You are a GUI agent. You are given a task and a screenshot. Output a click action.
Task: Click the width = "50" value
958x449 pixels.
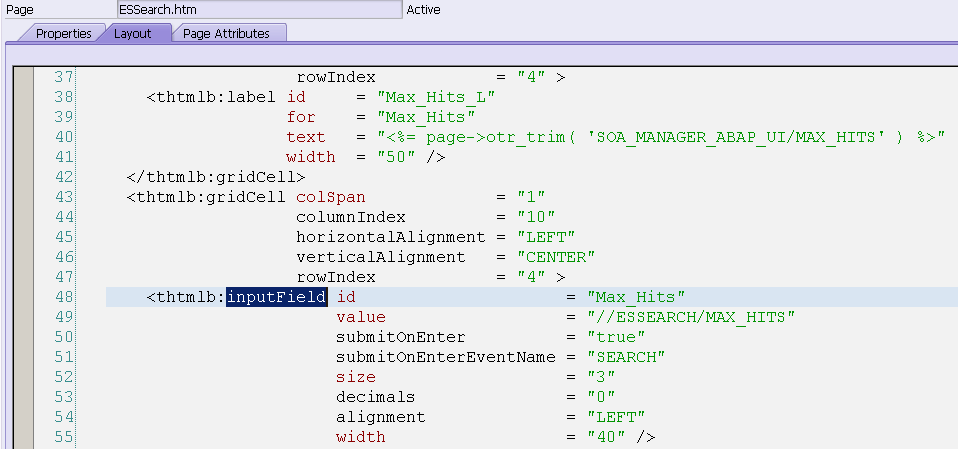397,157
